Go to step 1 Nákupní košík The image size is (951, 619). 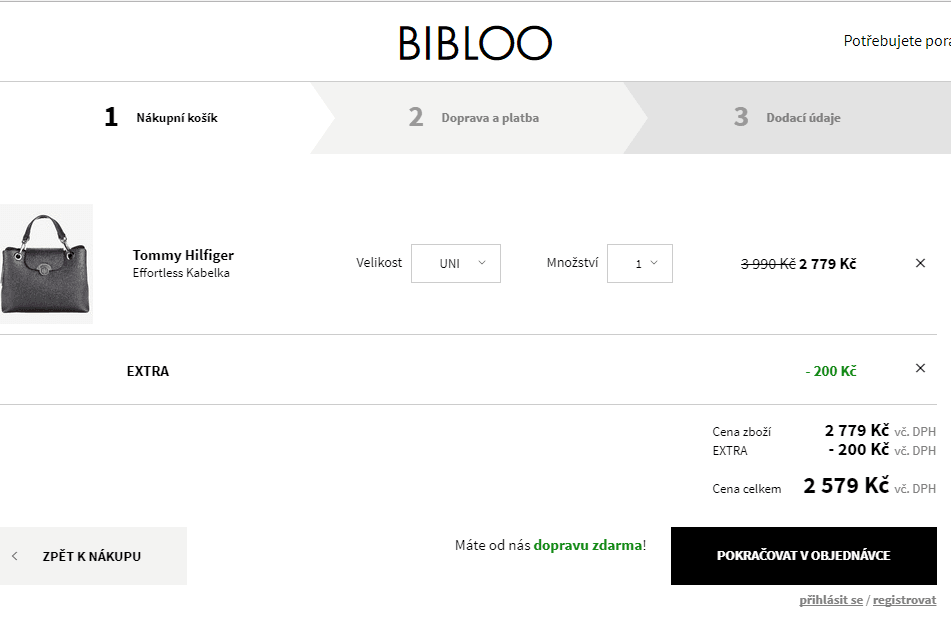tap(161, 118)
